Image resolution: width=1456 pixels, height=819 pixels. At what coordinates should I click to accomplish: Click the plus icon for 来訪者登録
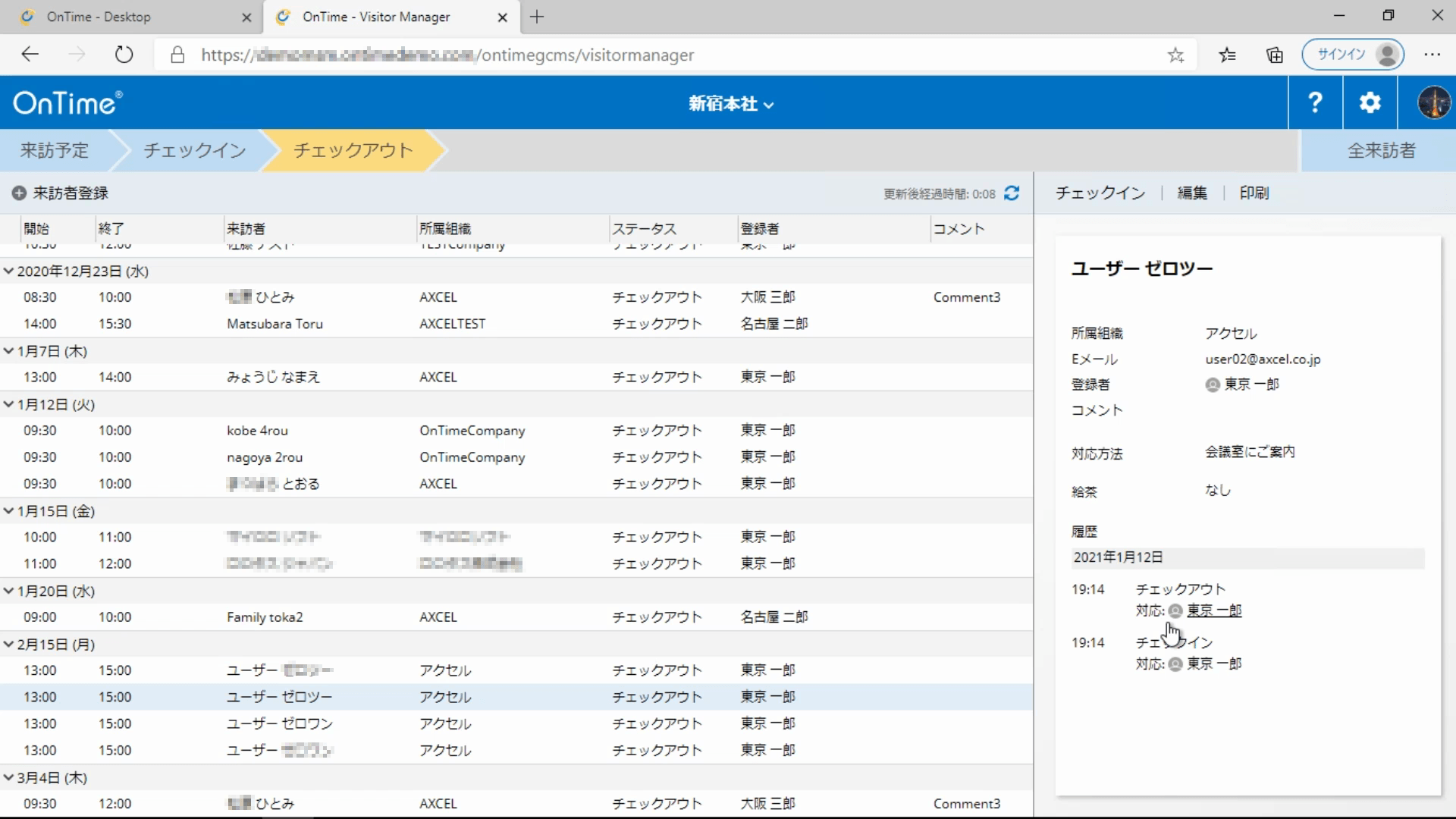19,193
